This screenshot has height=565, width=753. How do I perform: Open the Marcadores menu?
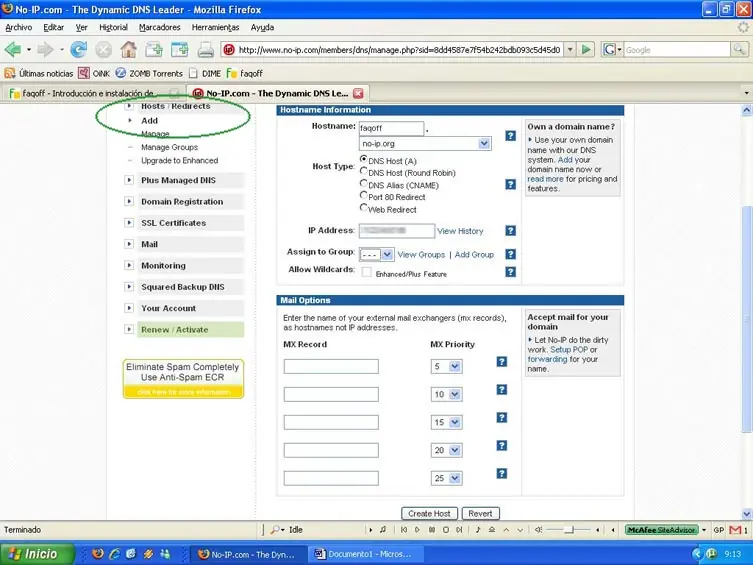coord(159,27)
